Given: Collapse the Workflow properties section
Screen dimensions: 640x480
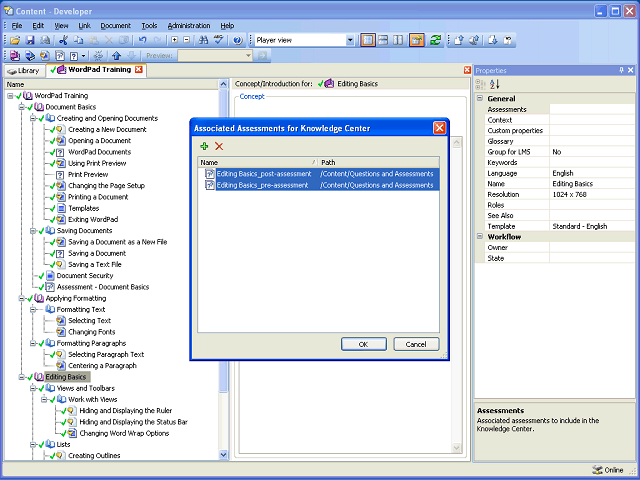Looking at the screenshot, I should tap(480, 236).
